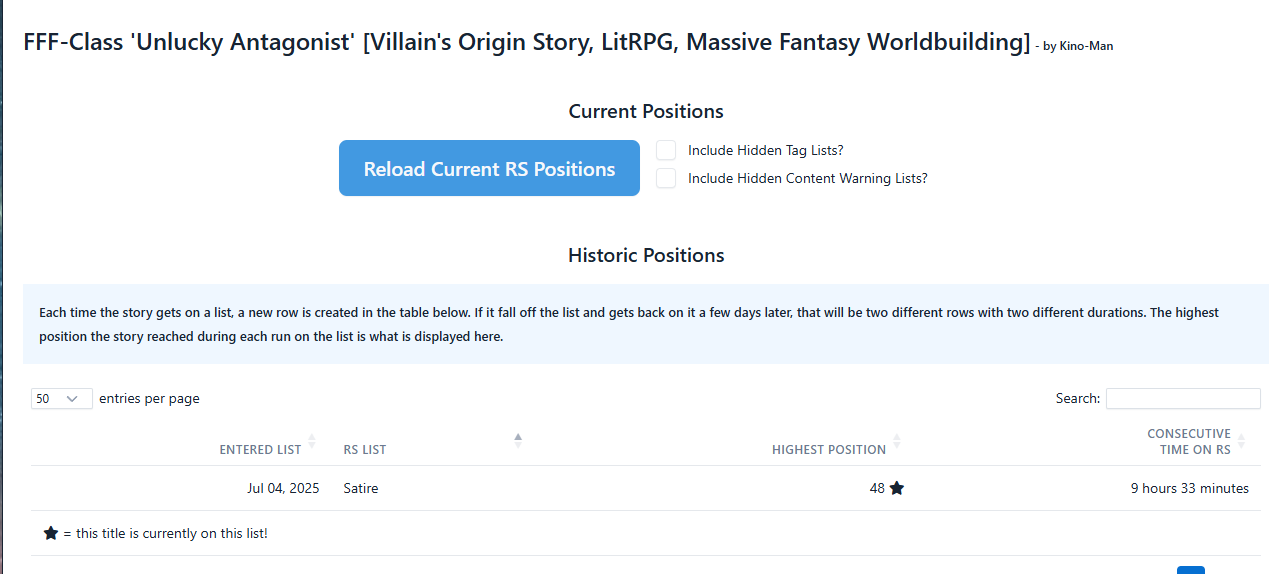
Task: Enable Include Hidden Tag Lists checkbox
Action: tap(666, 150)
